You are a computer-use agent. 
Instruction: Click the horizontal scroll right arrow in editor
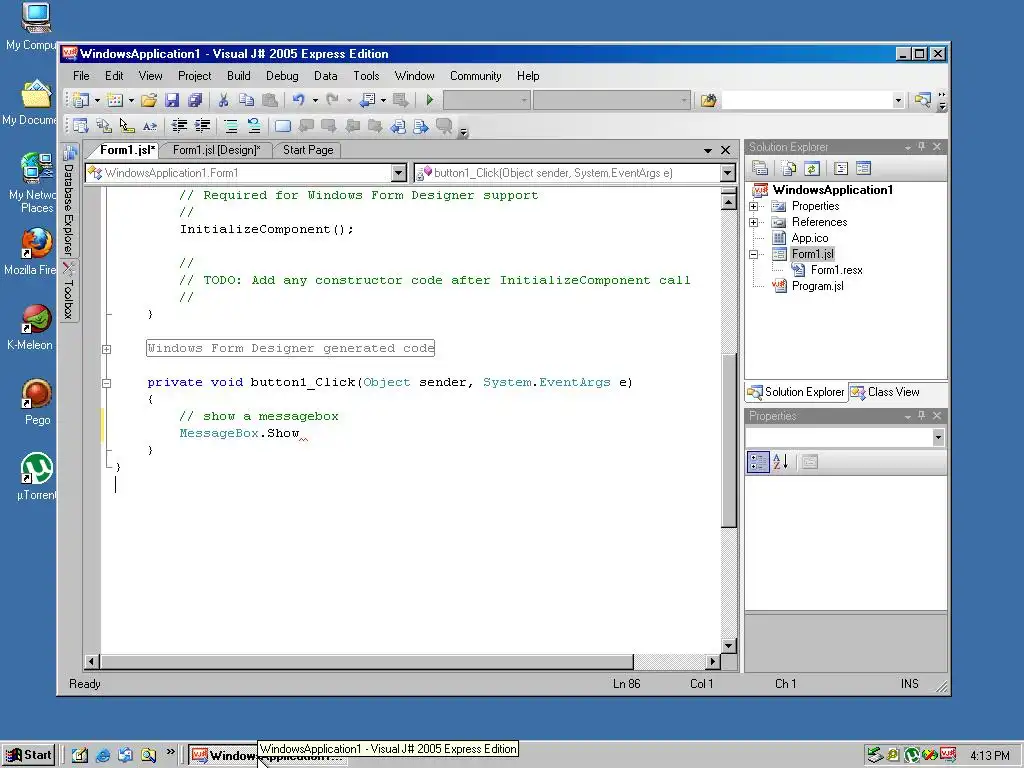(x=712, y=662)
